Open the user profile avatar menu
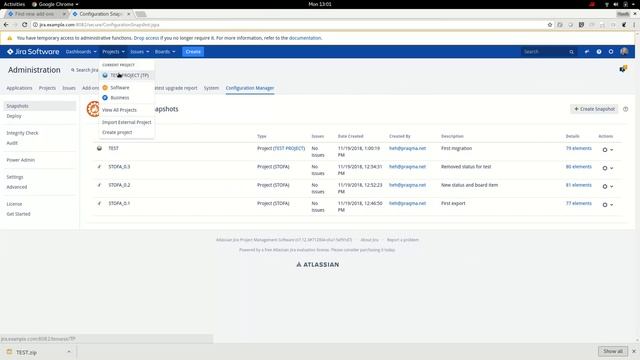Viewport: 640px width, 360px height. [624, 51]
